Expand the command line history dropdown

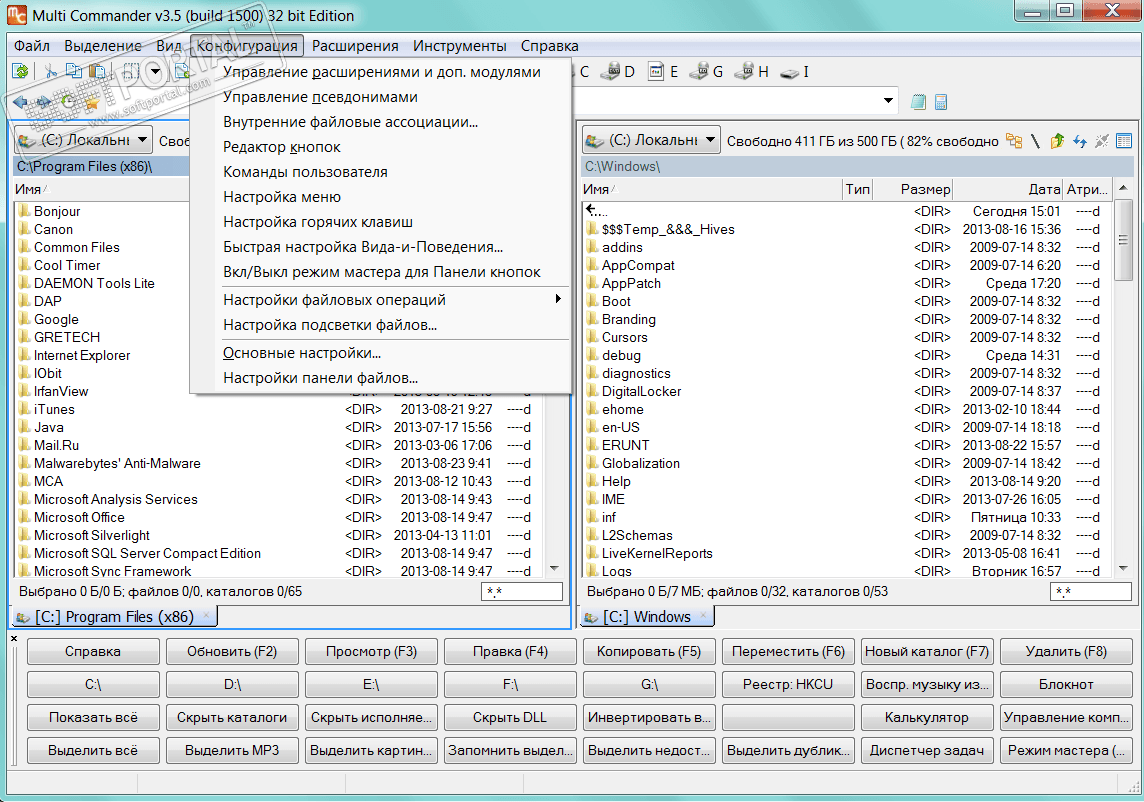click(x=888, y=101)
